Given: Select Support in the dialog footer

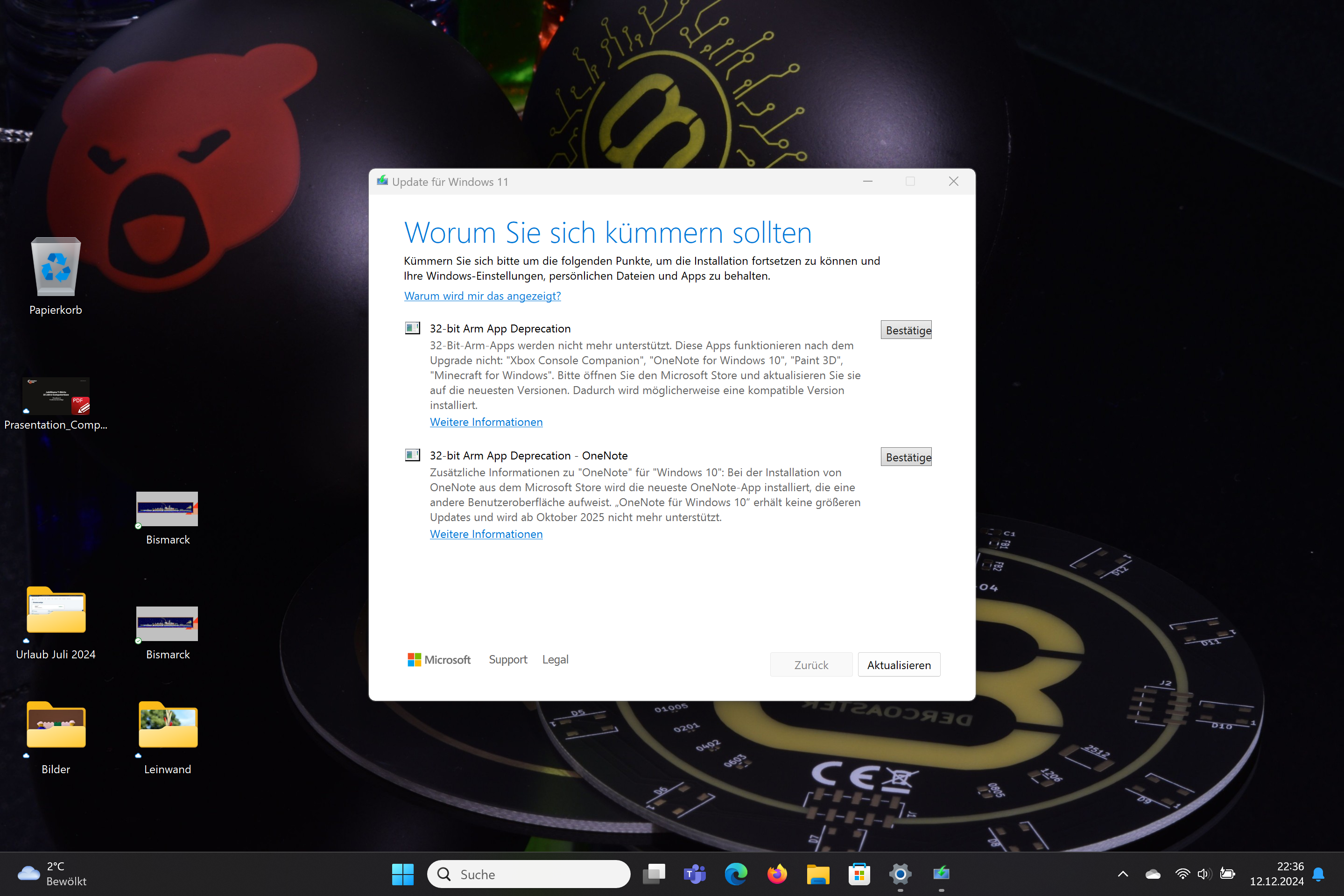Looking at the screenshot, I should [x=508, y=659].
